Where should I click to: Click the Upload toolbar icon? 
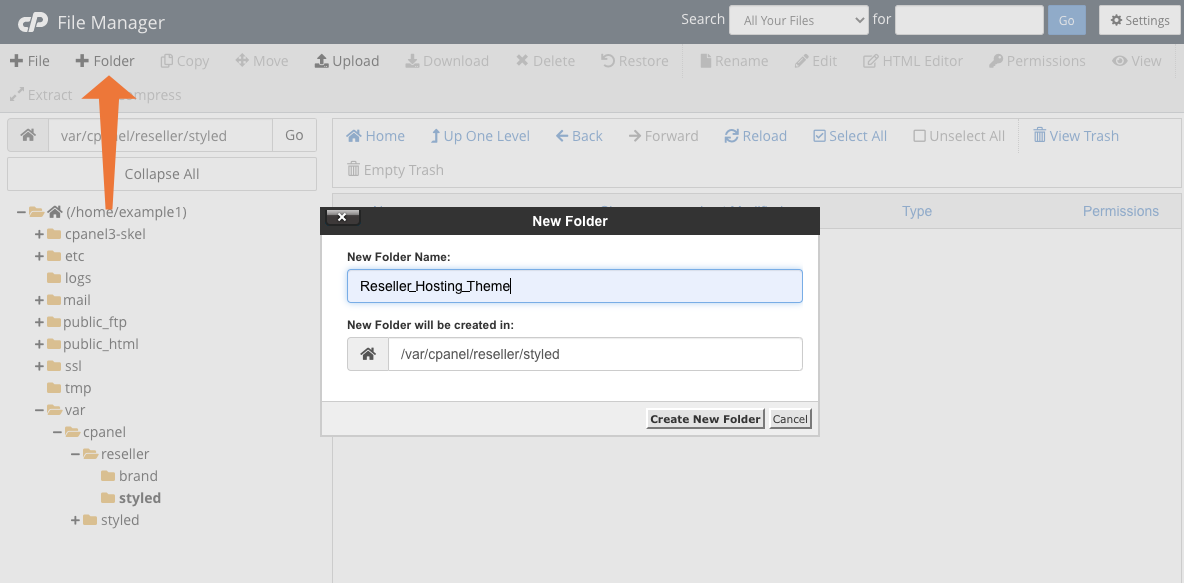pyautogui.click(x=322, y=61)
